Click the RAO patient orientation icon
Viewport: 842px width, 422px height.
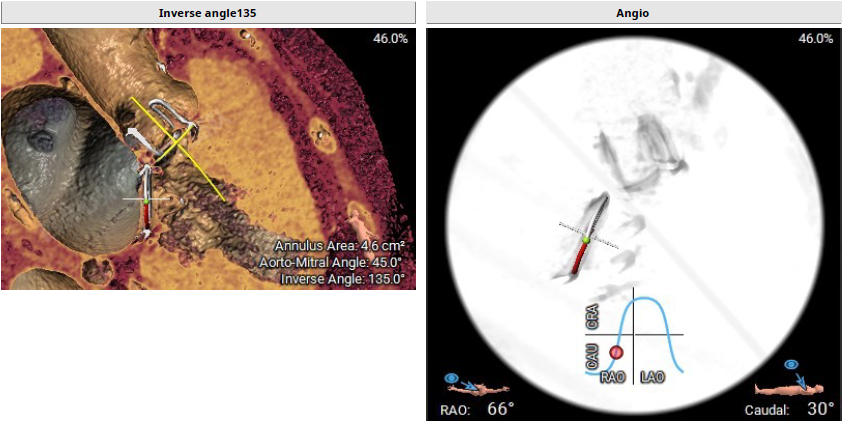(x=477, y=383)
